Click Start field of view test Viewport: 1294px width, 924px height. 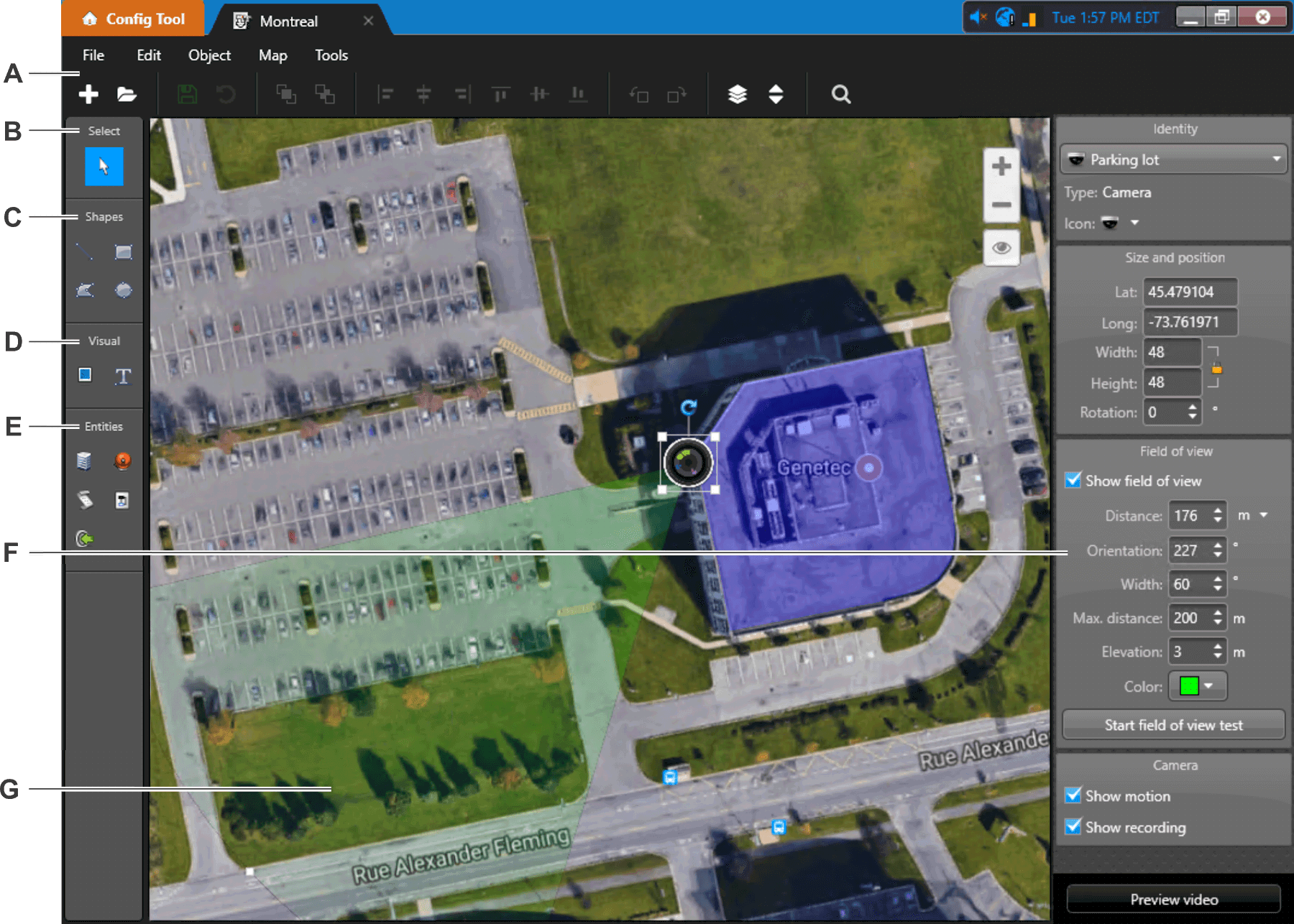coord(1173,725)
